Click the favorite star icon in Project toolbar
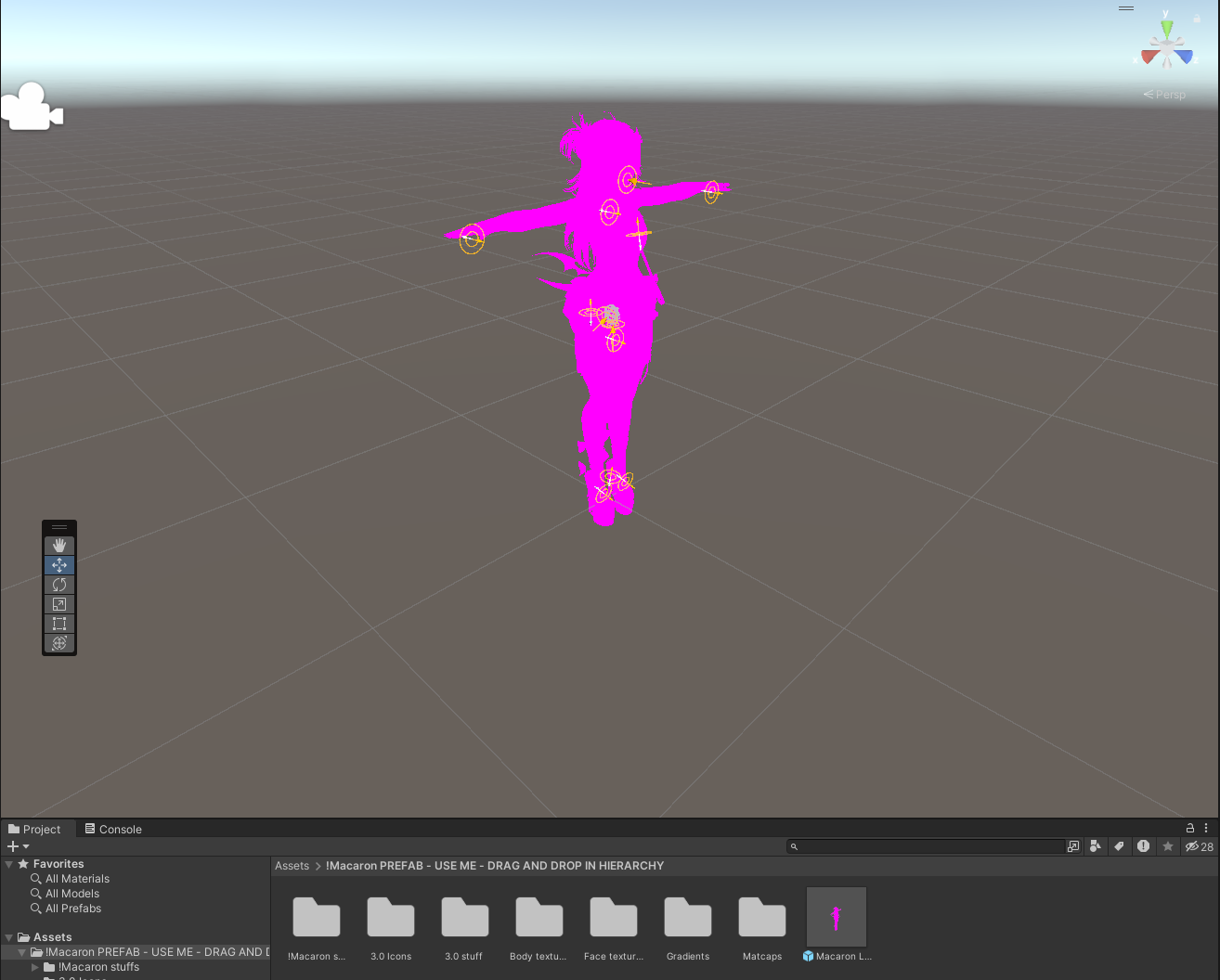The height and width of the screenshot is (980, 1220). pos(1168,846)
